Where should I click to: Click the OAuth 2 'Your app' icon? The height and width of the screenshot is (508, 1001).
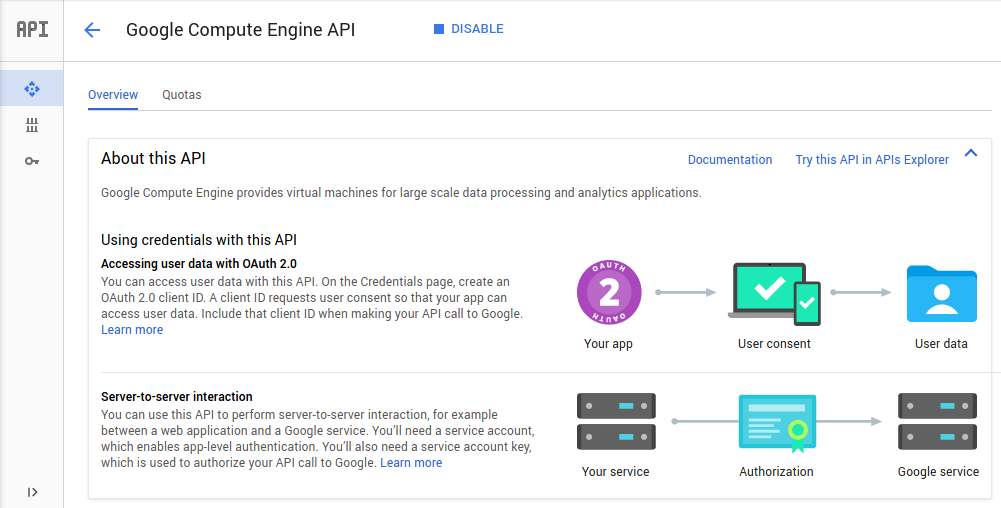click(x=609, y=293)
